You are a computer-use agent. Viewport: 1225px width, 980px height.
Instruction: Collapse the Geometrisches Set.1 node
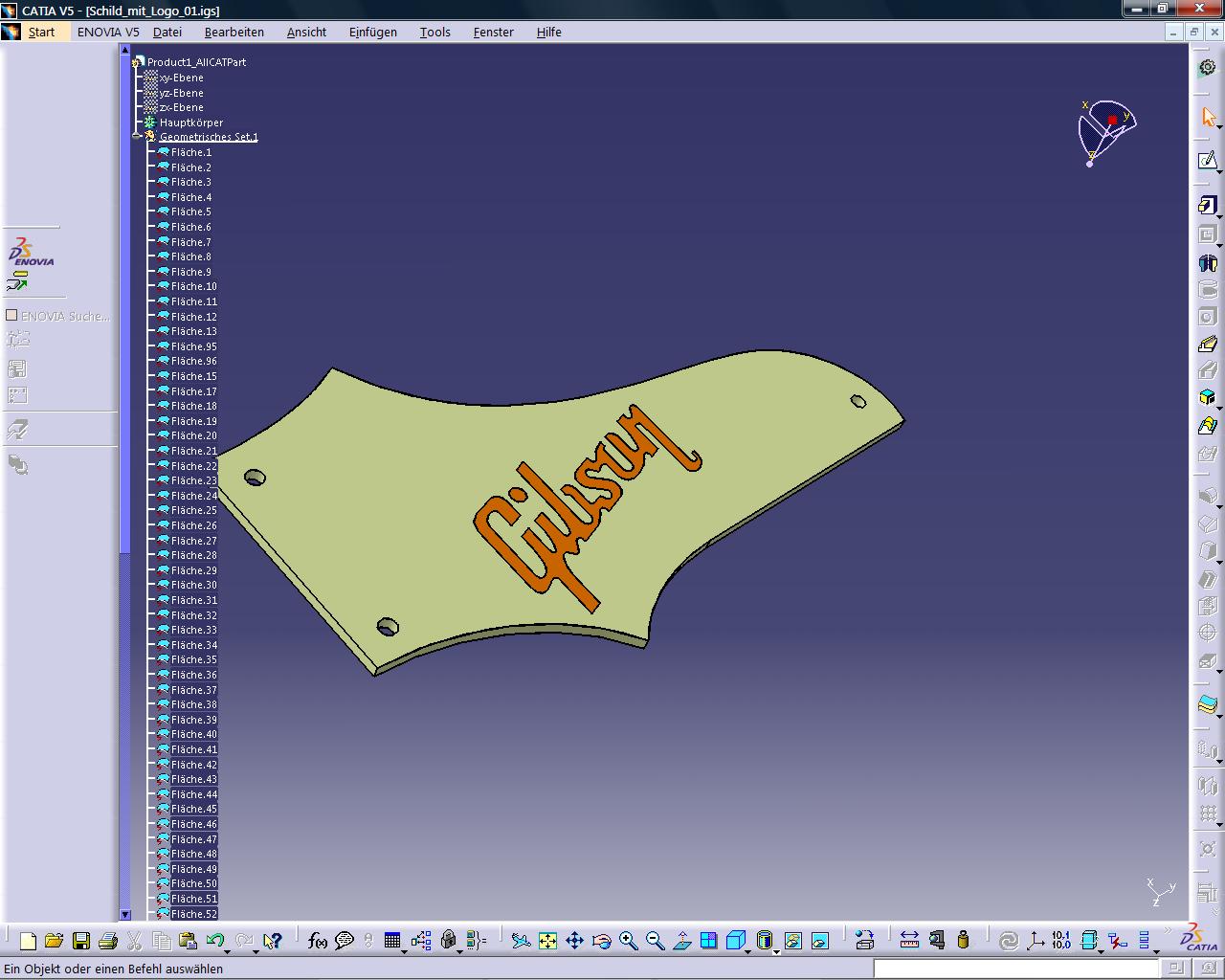(x=137, y=137)
